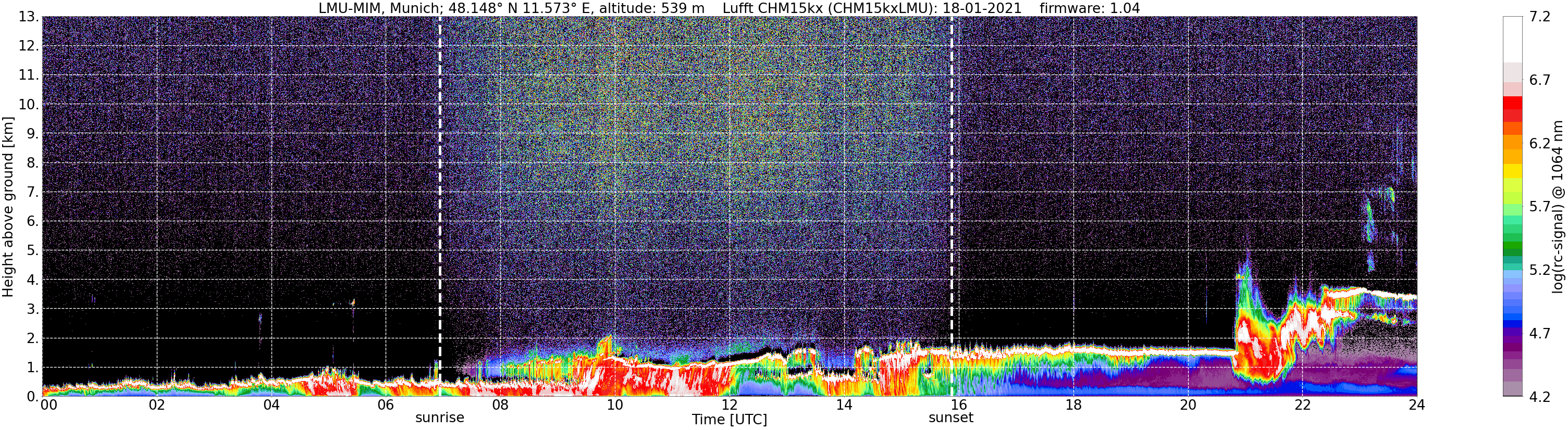
Task: Click the height axis tick '5.'
Action: [32, 250]
